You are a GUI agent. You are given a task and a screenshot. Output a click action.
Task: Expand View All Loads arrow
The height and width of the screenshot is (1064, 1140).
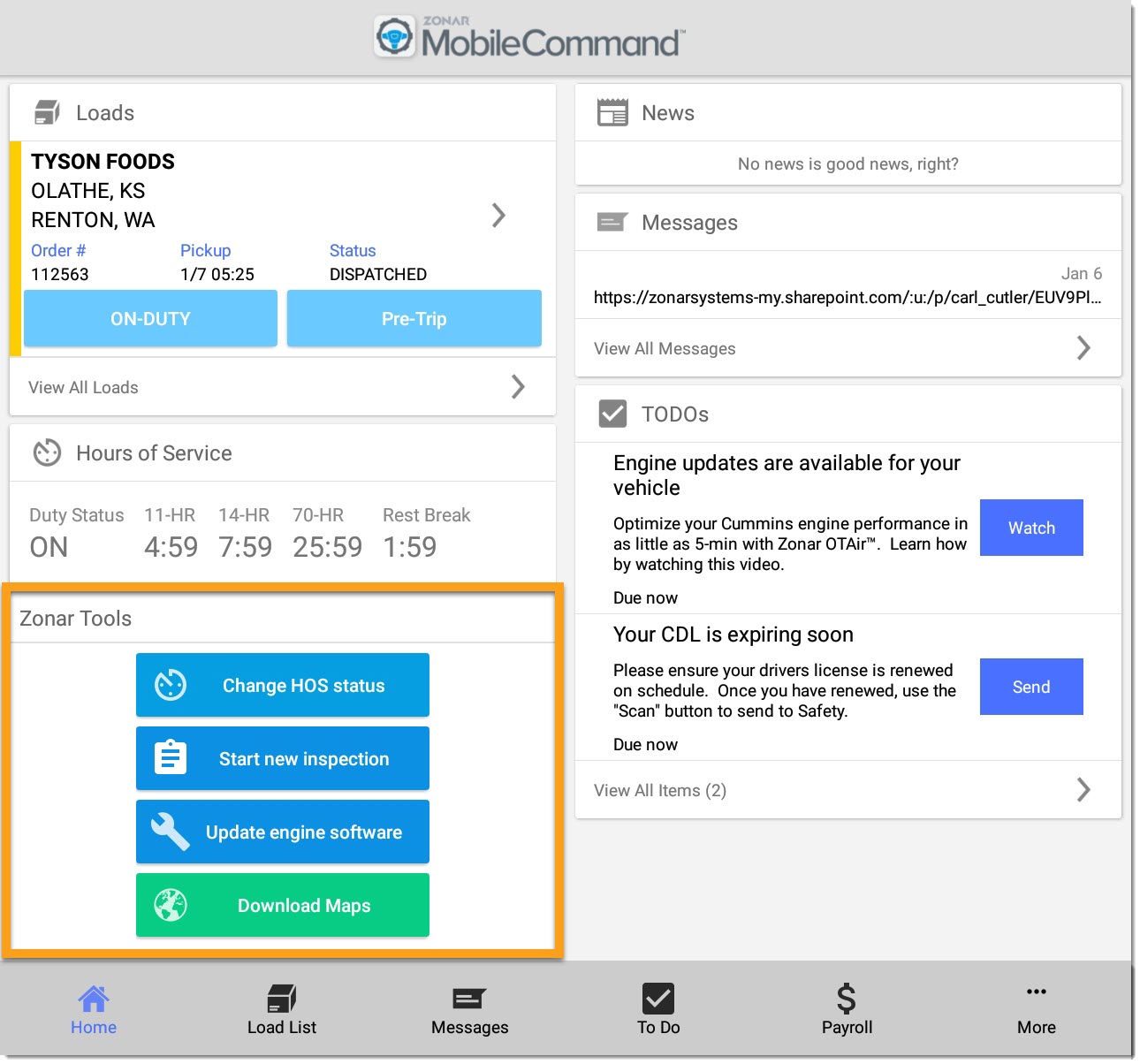click(519, 386)
